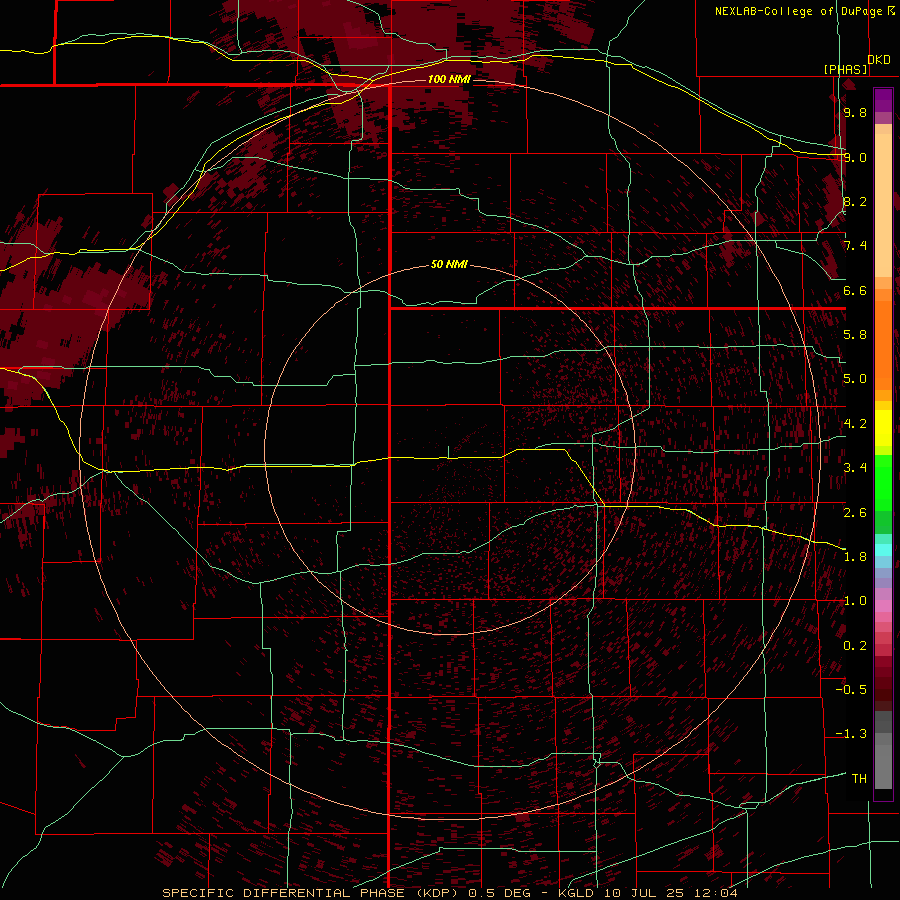Click the NEXLAB-College of DuPage credit text
This screenshot has width=900, height=900.
tap(798, 11)
